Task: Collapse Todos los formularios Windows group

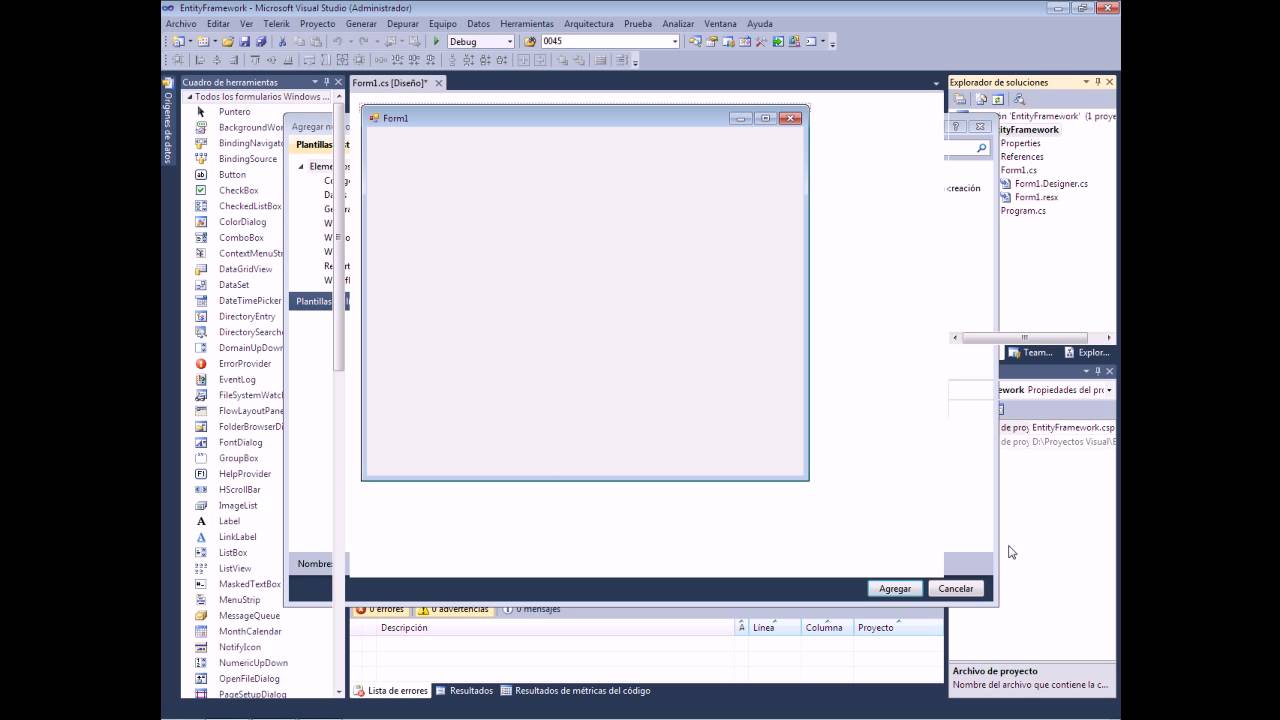Action: (188, 97)
